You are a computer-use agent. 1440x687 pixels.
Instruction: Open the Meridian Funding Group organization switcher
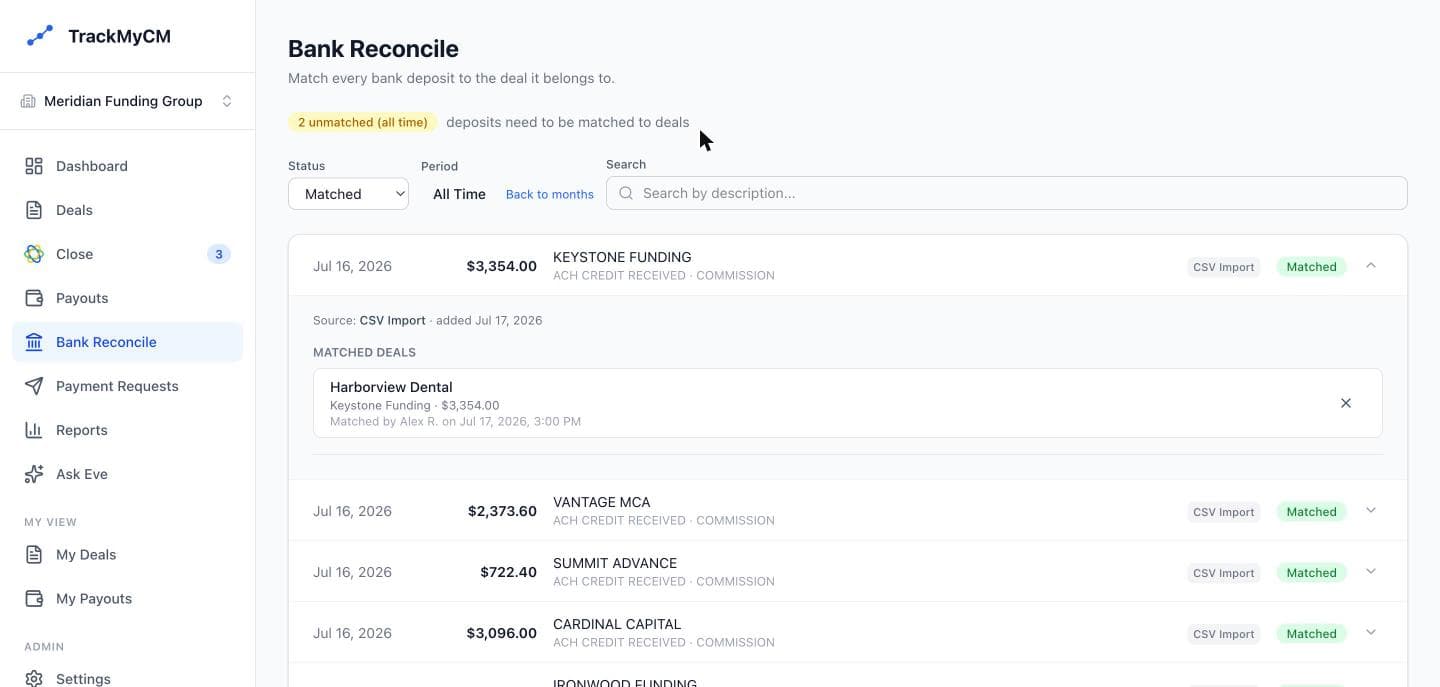[127, 101]
